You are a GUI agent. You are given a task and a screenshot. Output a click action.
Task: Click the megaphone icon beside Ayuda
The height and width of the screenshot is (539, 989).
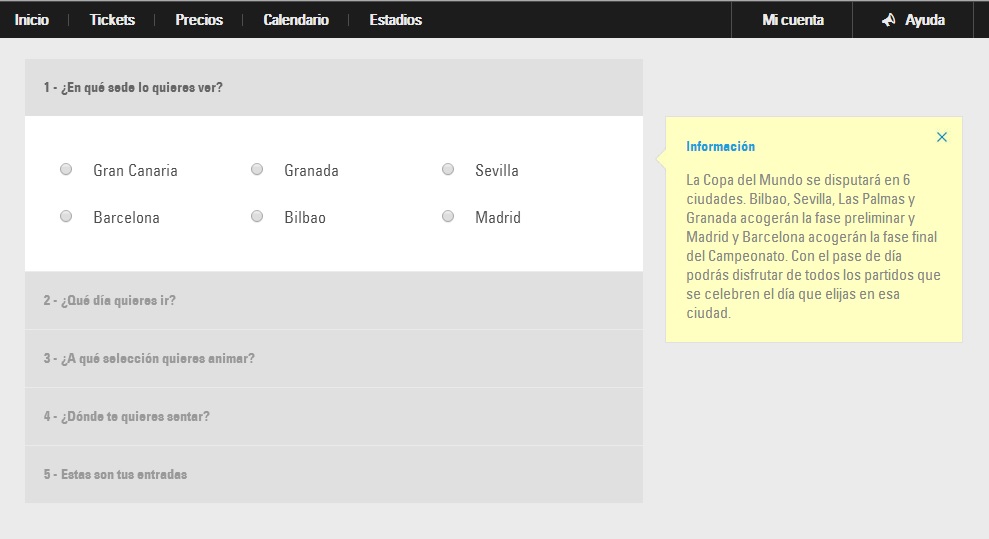pos(888,20)
